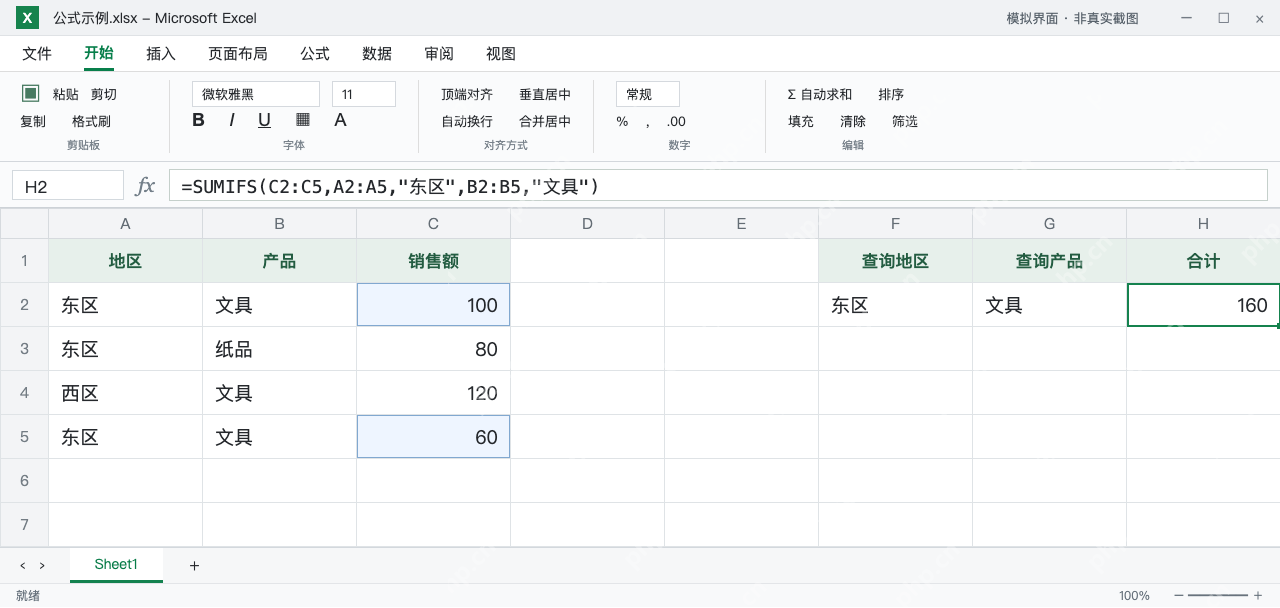Click into the SUMIFS formula bar
The width and height of the screenshot is (1280, 608).
point(718,186)
